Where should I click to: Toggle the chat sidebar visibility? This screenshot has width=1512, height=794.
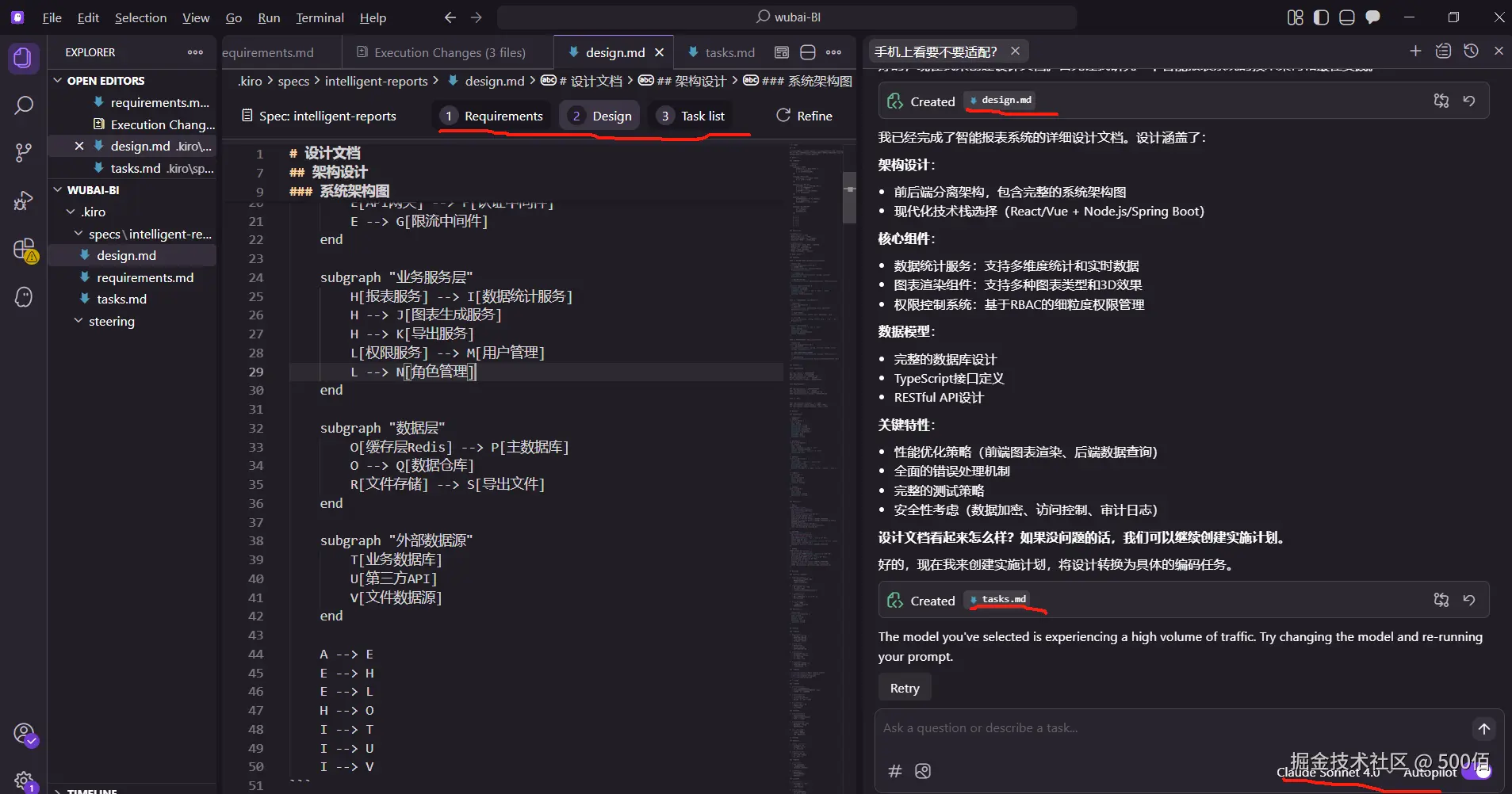pos(1372,17)
